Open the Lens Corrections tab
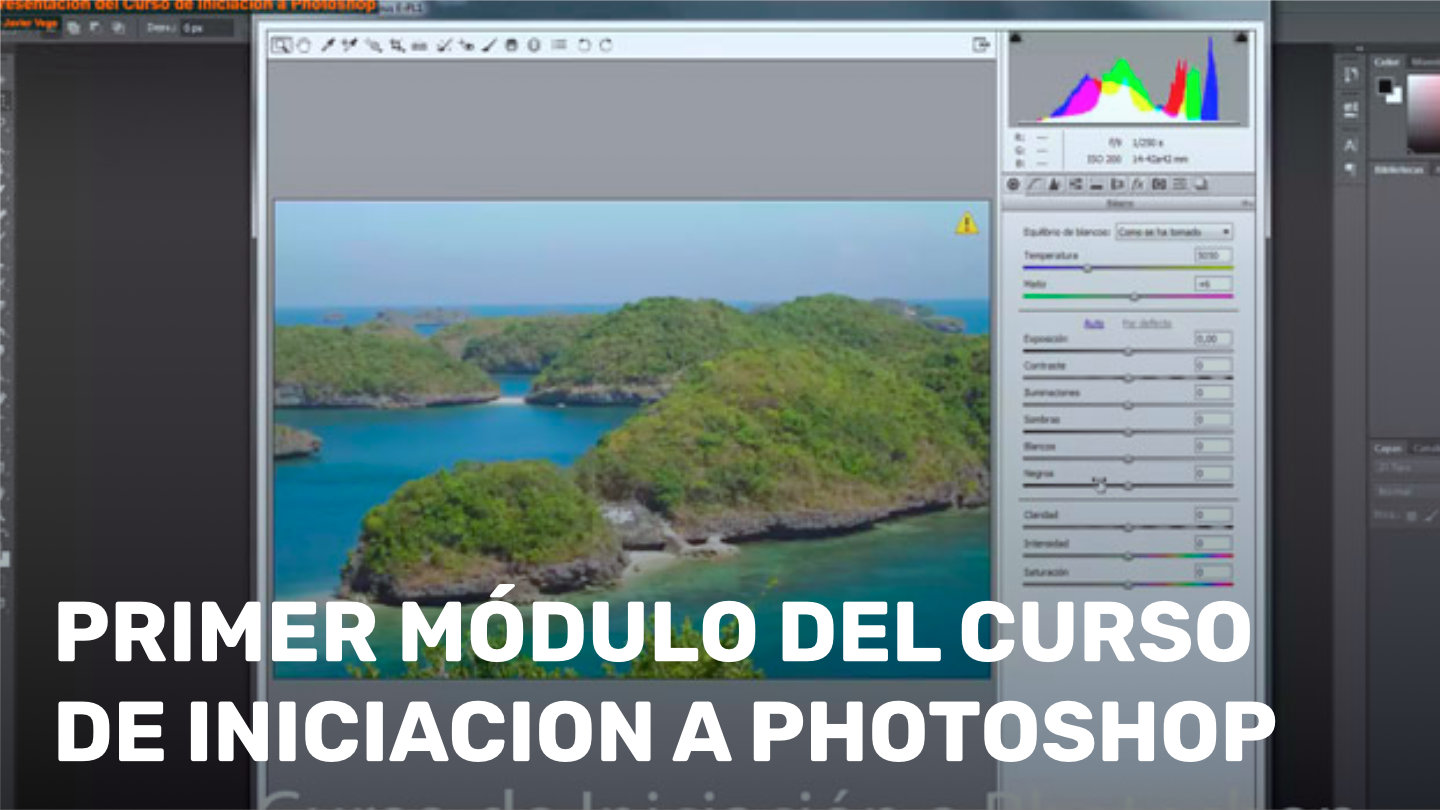Viewport: 1440px width, 810px height. coord(1117,184)
